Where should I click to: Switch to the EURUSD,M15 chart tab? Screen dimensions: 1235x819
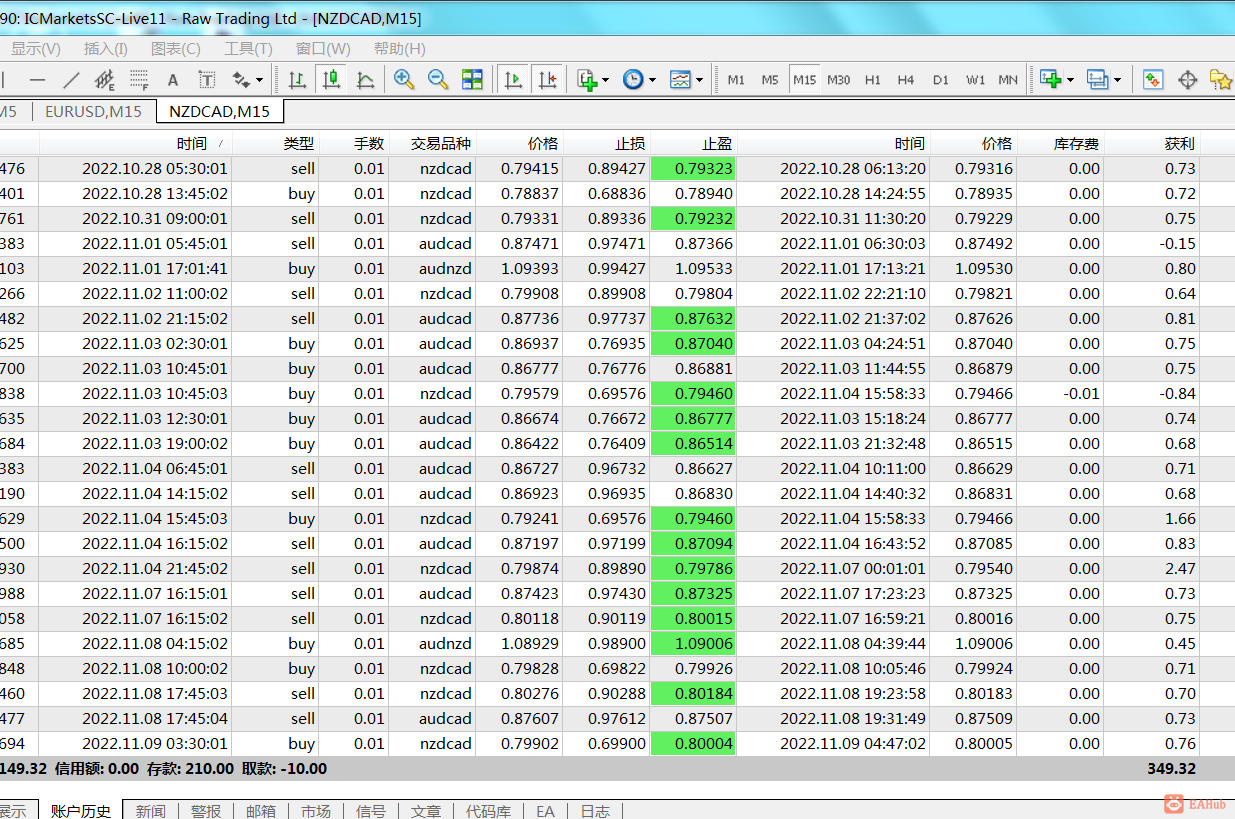click(x=93, y=112)
